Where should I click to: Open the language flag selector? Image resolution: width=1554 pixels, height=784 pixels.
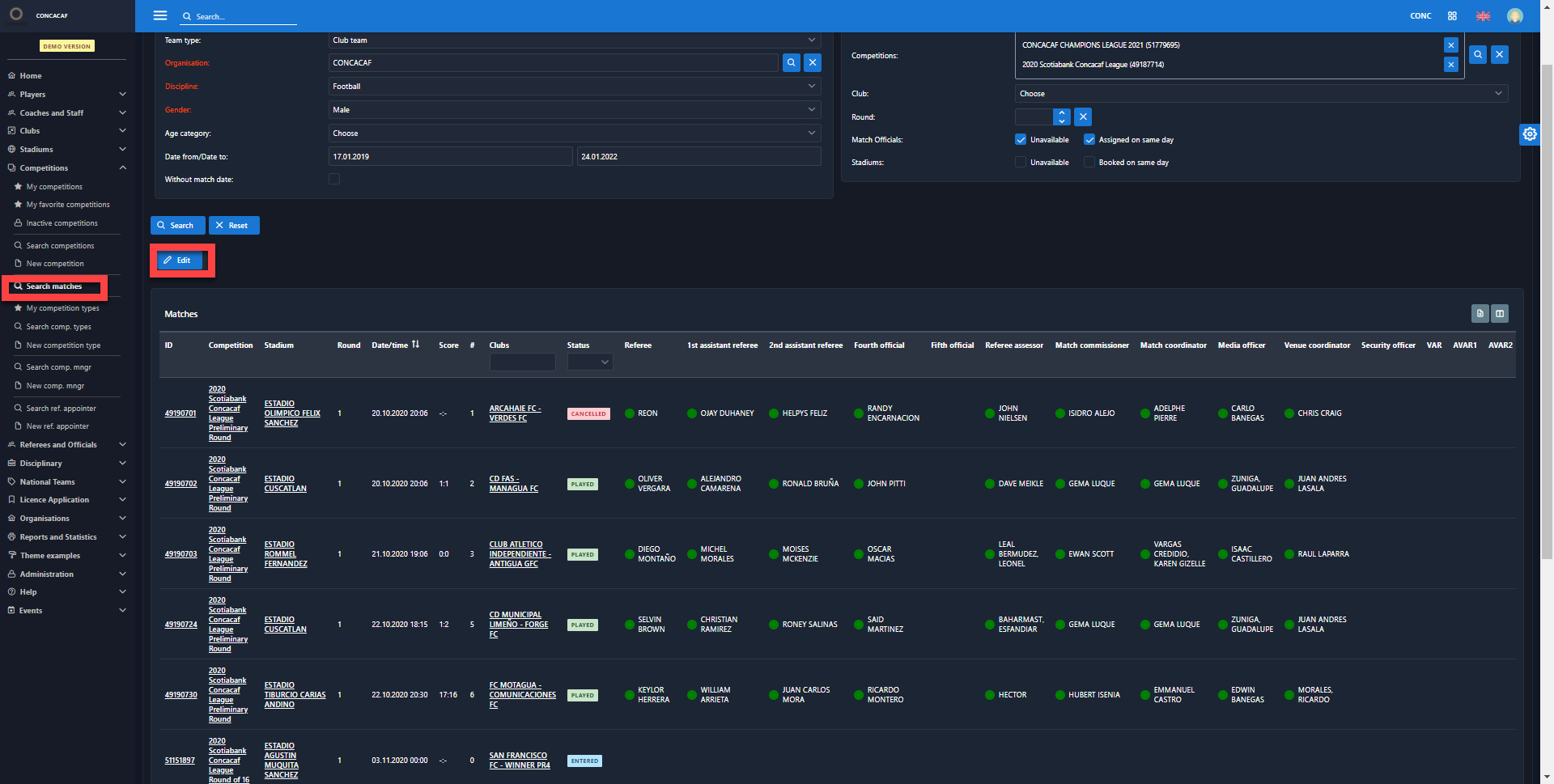pyautogui.click(x=1483, y=16)
